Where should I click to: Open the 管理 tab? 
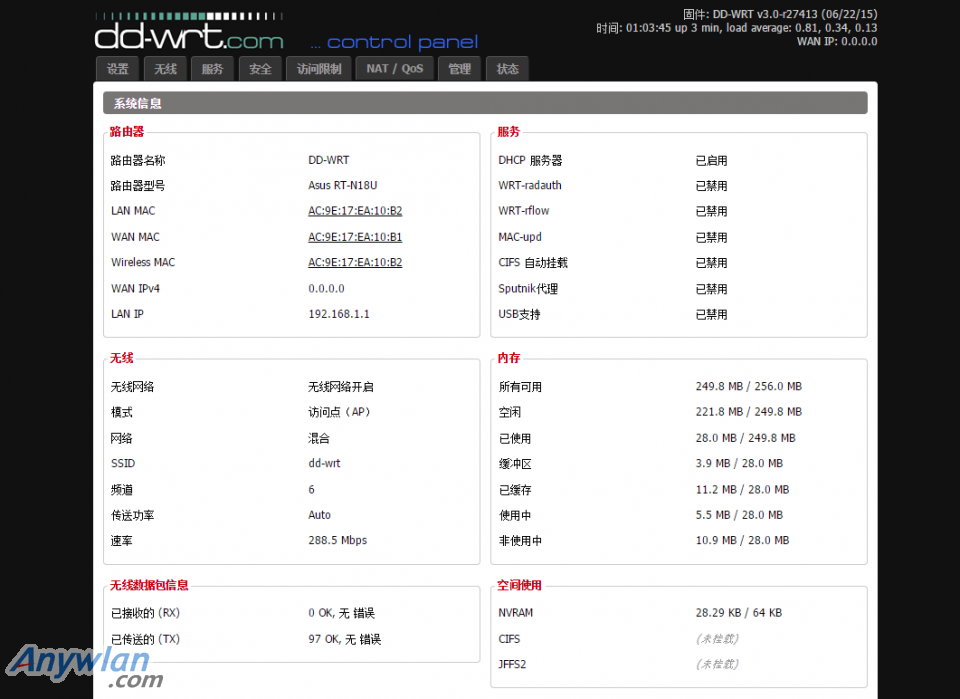click(460, 69)
